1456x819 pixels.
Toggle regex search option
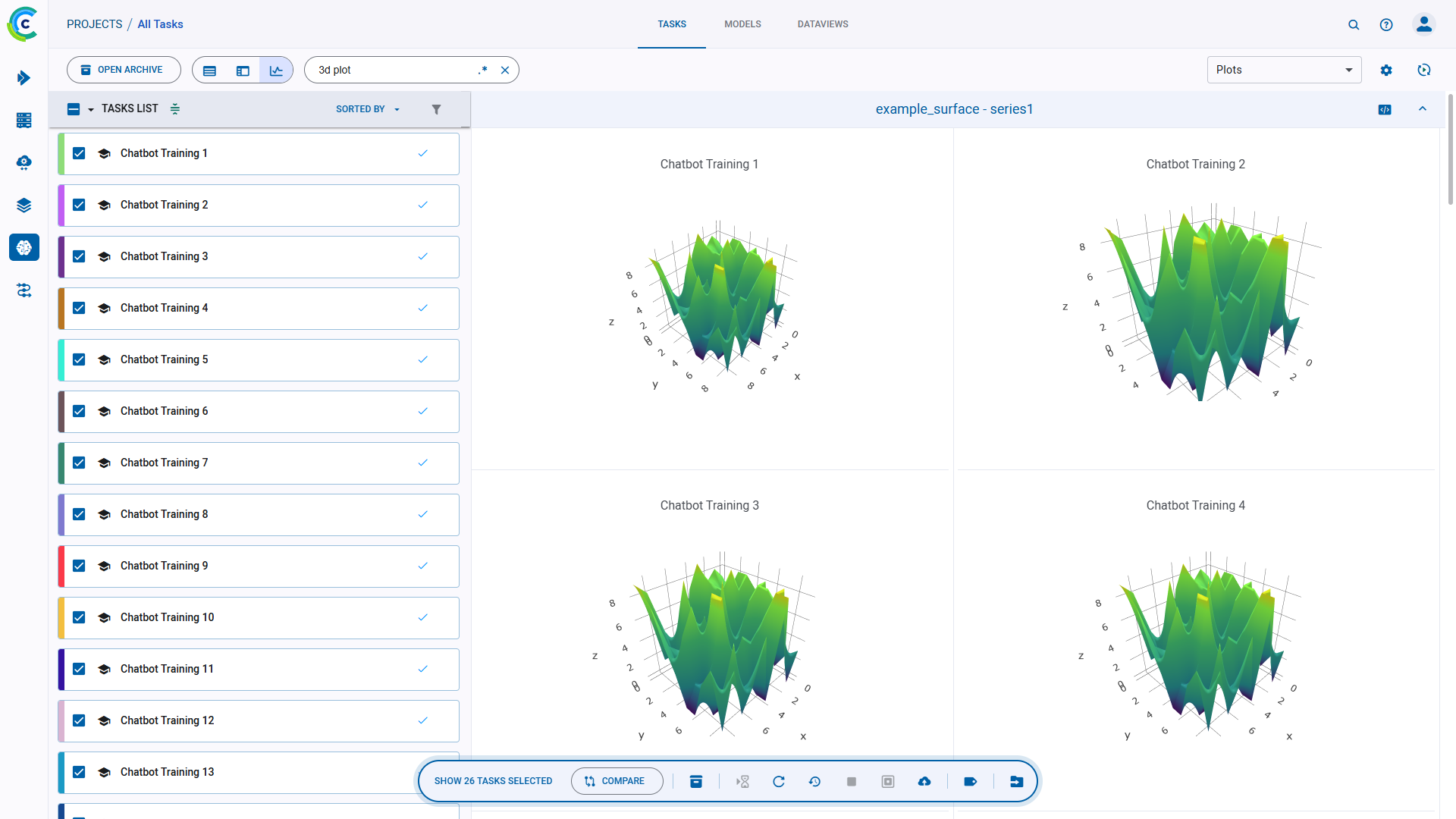pos(482,70)
